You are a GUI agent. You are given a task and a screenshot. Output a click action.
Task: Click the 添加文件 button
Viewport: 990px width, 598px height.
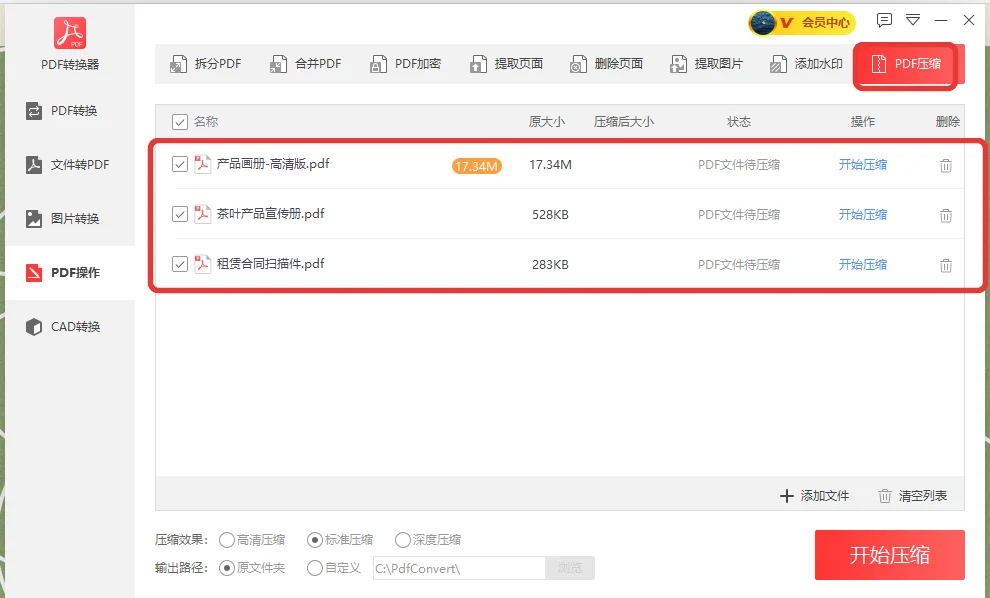[x=814, y=496]
